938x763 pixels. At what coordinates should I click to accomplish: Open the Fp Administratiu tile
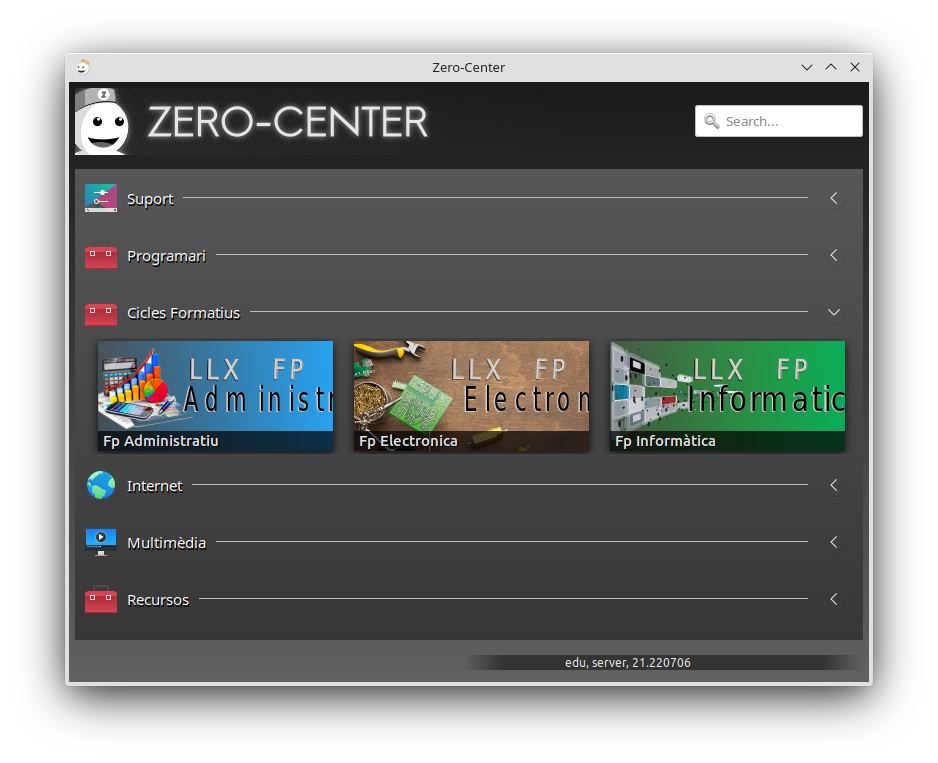[x=215, y=396]
